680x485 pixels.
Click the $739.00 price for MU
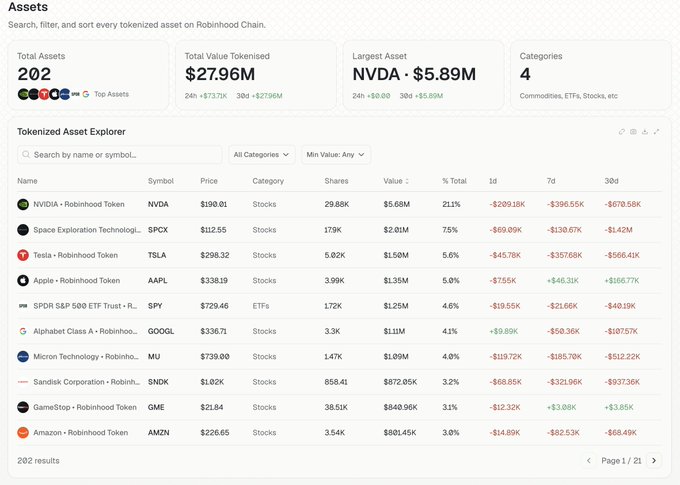click(x=215, y=357)
